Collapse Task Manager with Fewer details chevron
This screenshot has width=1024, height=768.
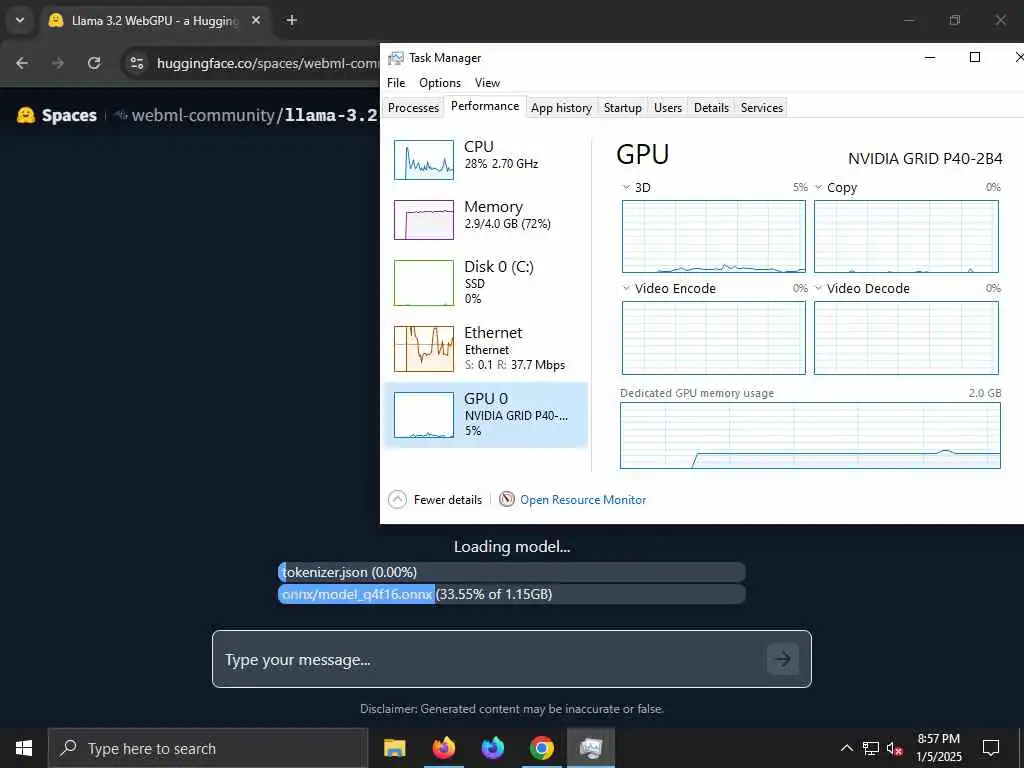397,500
